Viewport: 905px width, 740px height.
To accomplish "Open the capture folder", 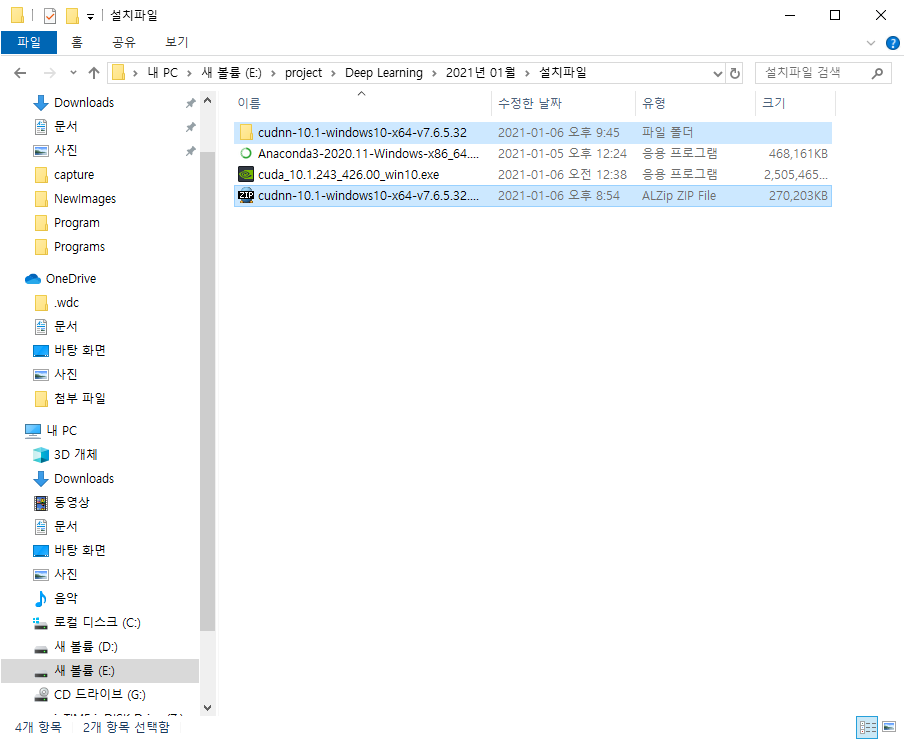I will tap(74, 175).
